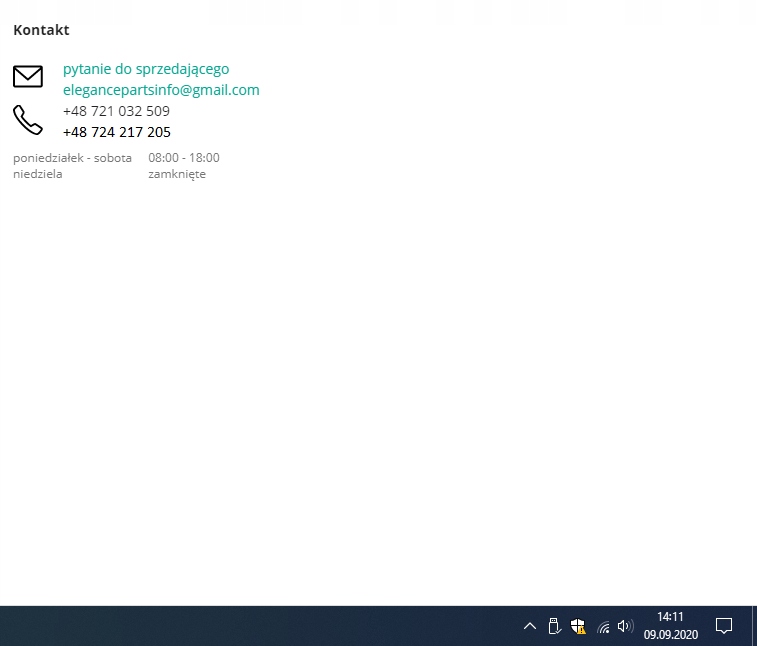Screen dimensions: 757x646
Task: Click phone number +48 724 217 205
Action: (x=116, y=132)
